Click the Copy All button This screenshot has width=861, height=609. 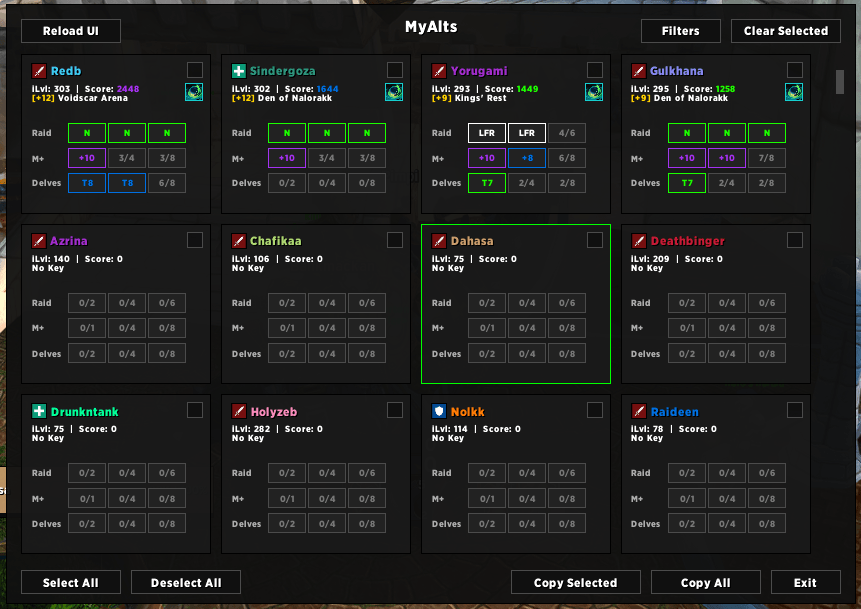tap(706, 583)
